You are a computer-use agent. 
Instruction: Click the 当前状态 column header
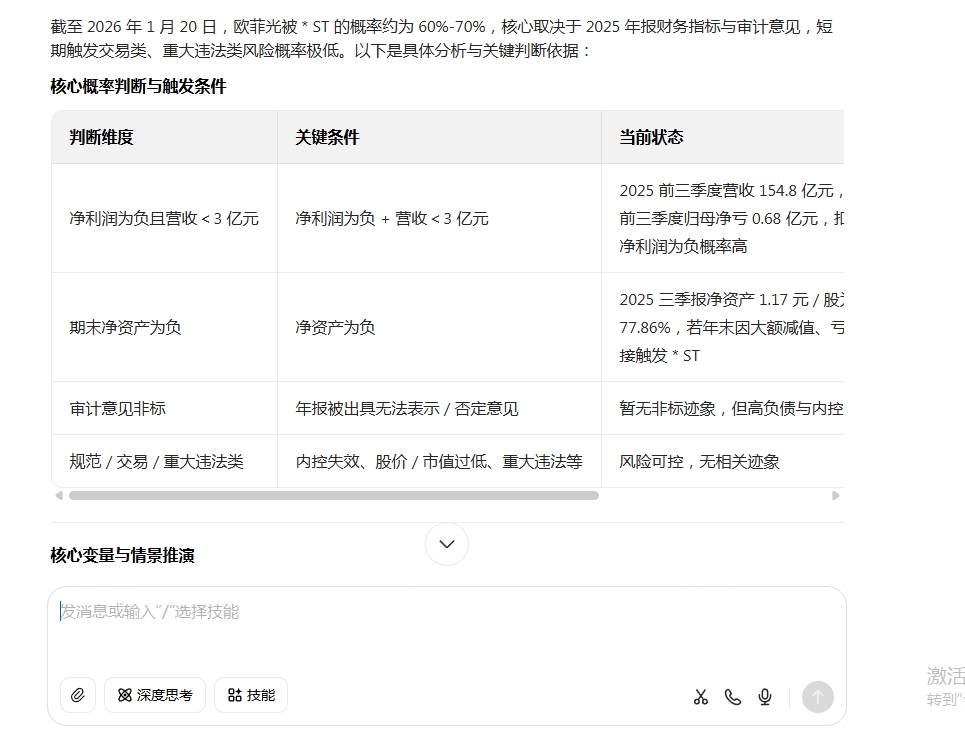pos(723,137)
